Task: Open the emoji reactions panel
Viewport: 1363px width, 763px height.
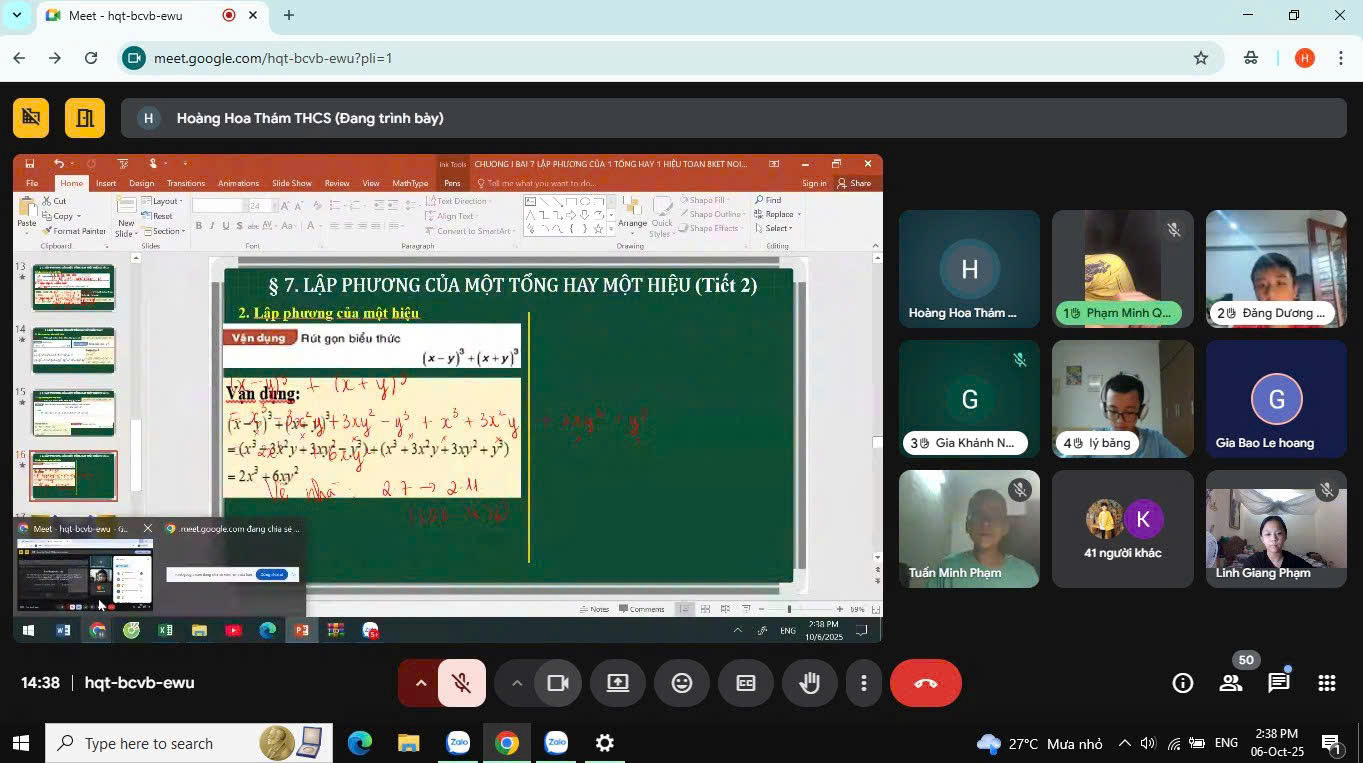Action: [682, 683]
